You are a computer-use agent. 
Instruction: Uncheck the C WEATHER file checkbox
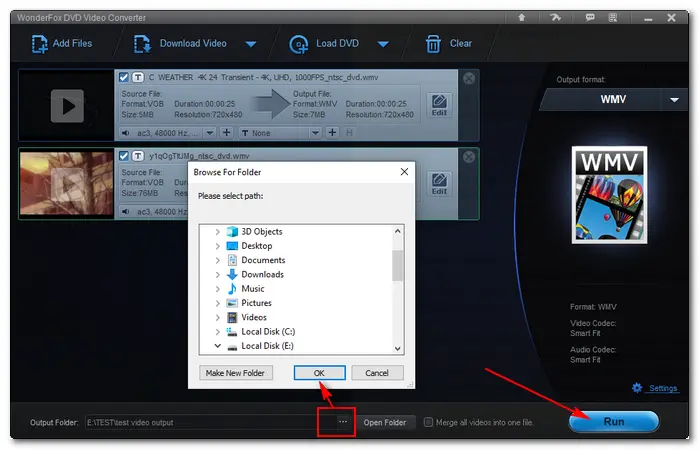tap(124, 77)
